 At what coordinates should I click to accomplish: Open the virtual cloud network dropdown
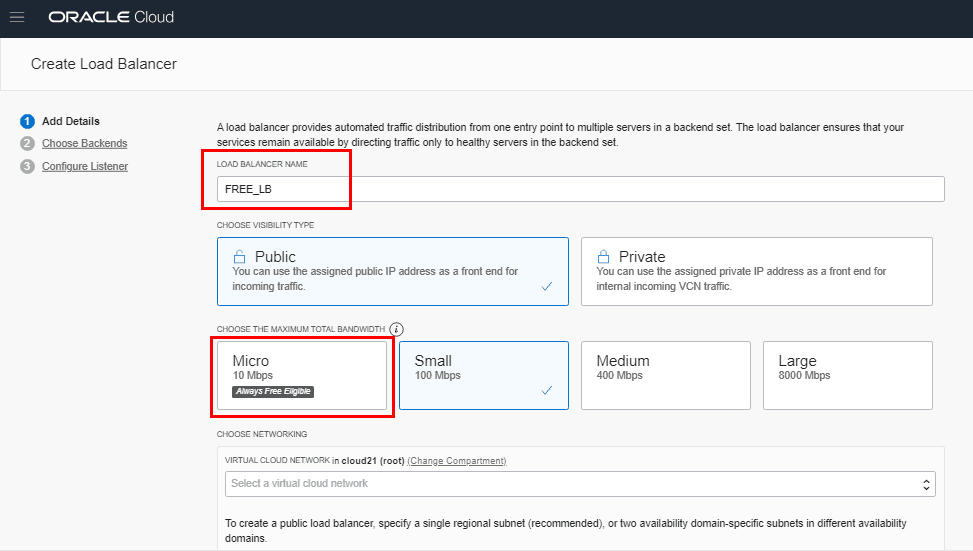click(x=580, y=484)
